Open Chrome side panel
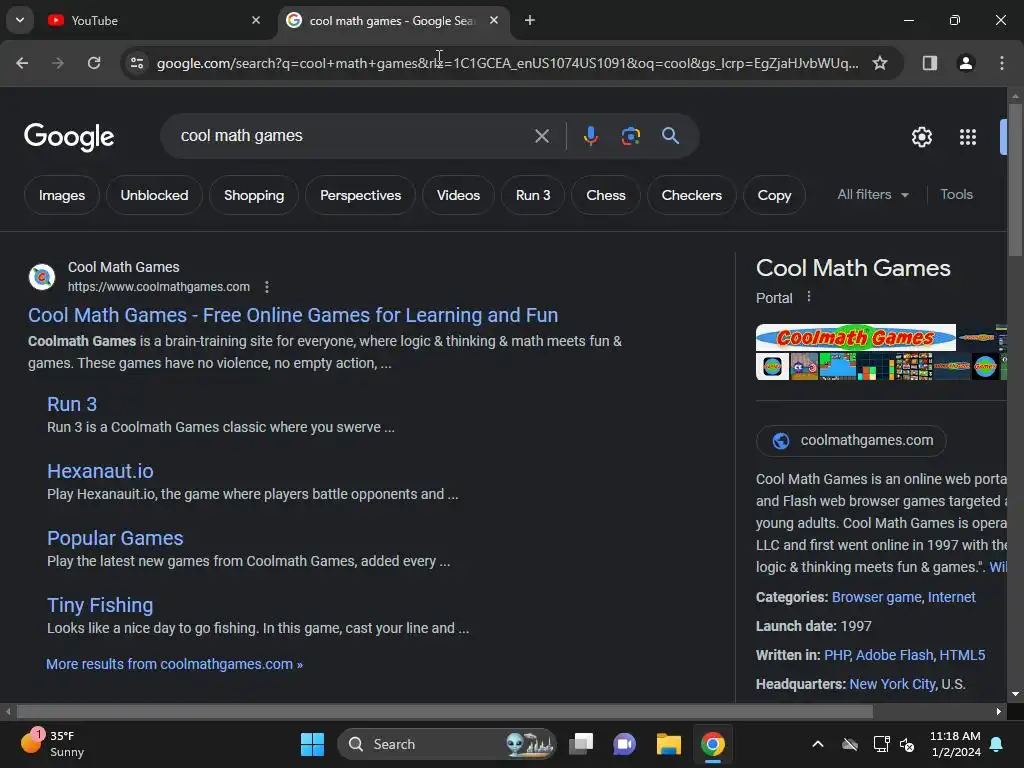This screenshot has width=1024, height=768. pos(929,63)
